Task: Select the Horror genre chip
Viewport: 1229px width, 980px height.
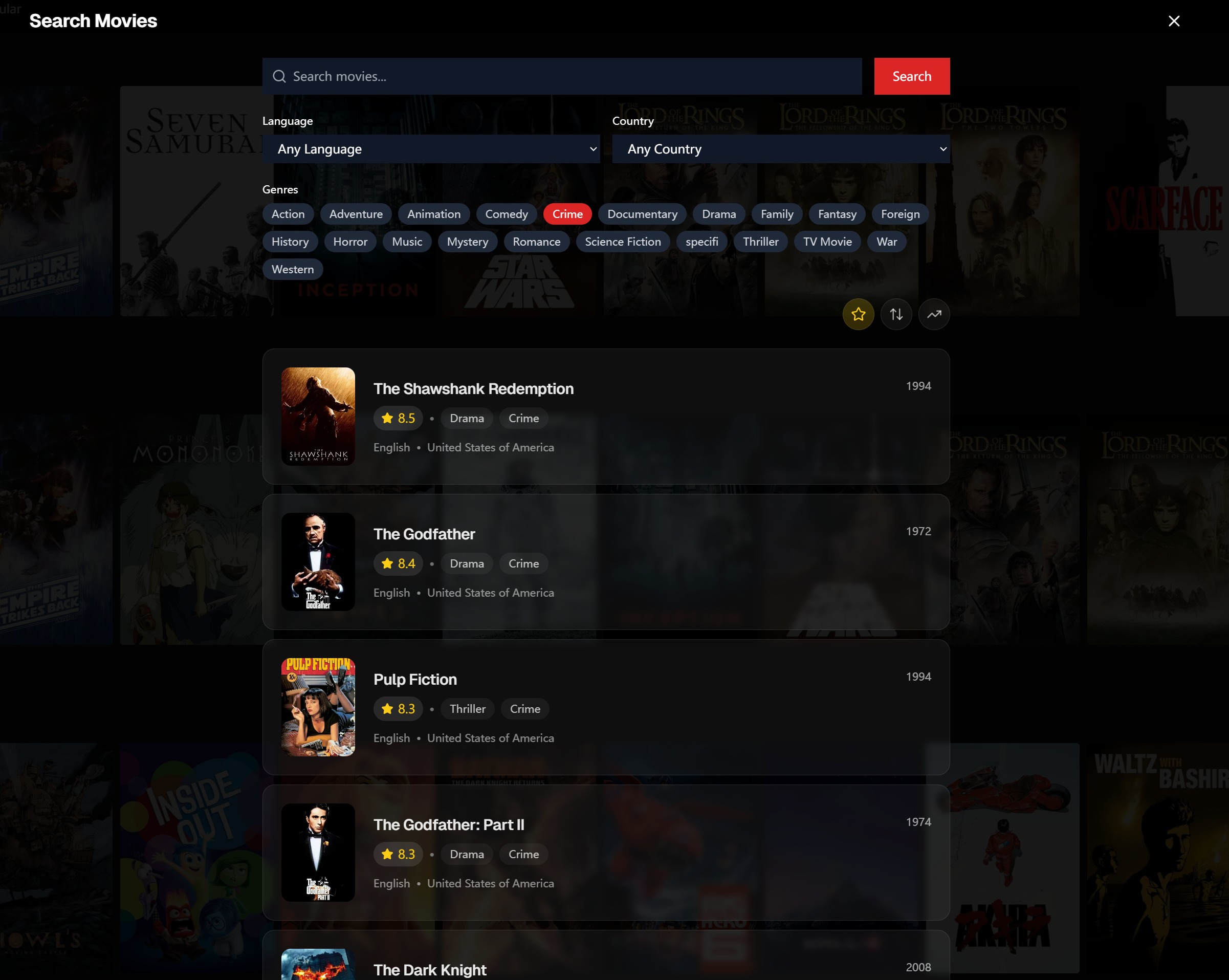Action: (x=350, y=242)
